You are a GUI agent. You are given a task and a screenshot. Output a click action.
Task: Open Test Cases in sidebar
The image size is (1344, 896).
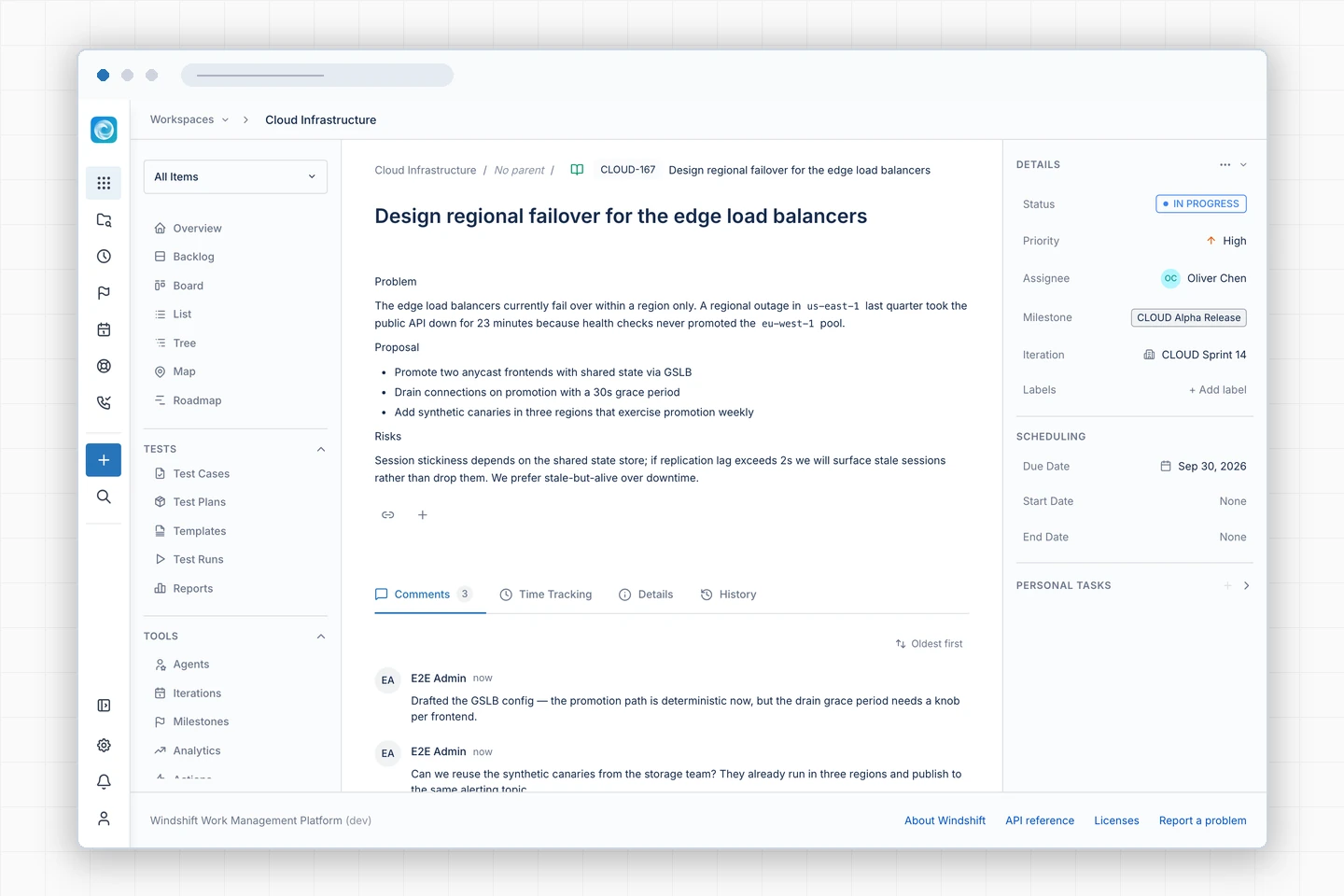click(201, 474)
